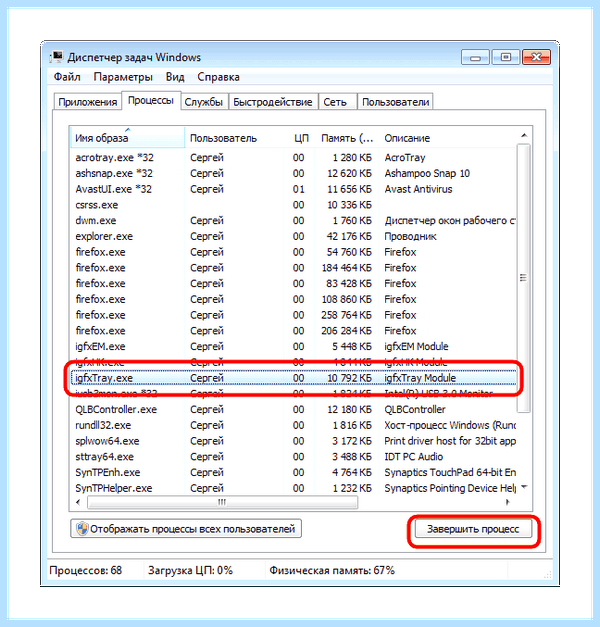Select the QLBController.exe process row
Viewport: 600px width, 627px height.
[293, 409]
